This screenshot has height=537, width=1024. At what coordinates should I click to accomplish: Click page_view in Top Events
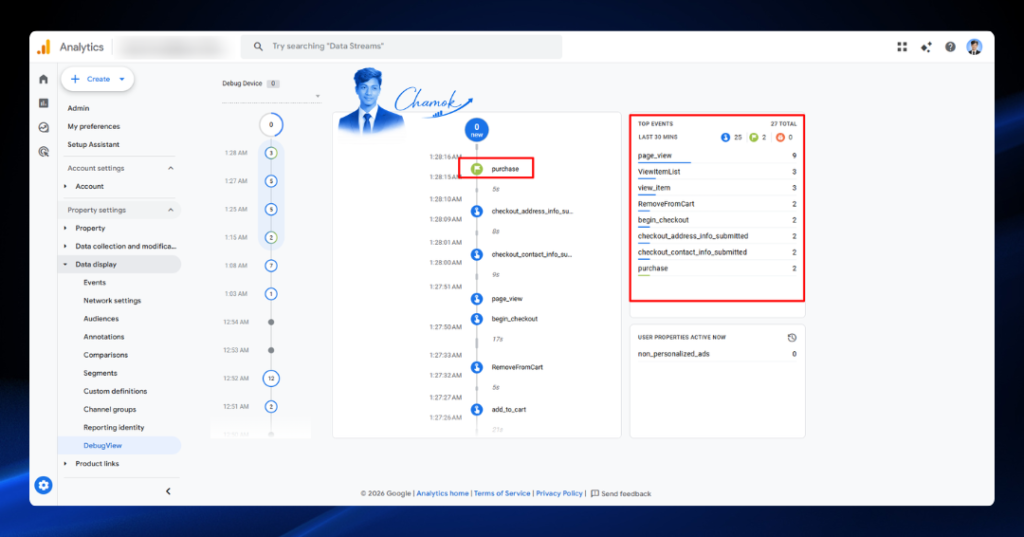click(x=654, y=155)
